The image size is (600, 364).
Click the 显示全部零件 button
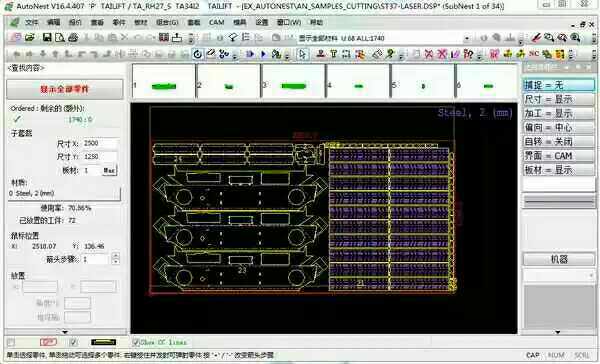(65, 90)
